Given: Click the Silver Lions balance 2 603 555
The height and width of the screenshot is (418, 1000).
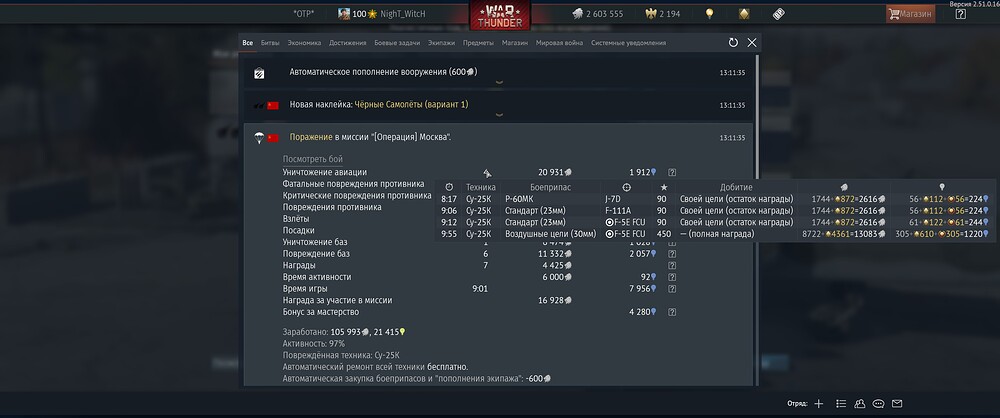Looking at the screenshot, I should pyautogui.click(x=598, y=13).
